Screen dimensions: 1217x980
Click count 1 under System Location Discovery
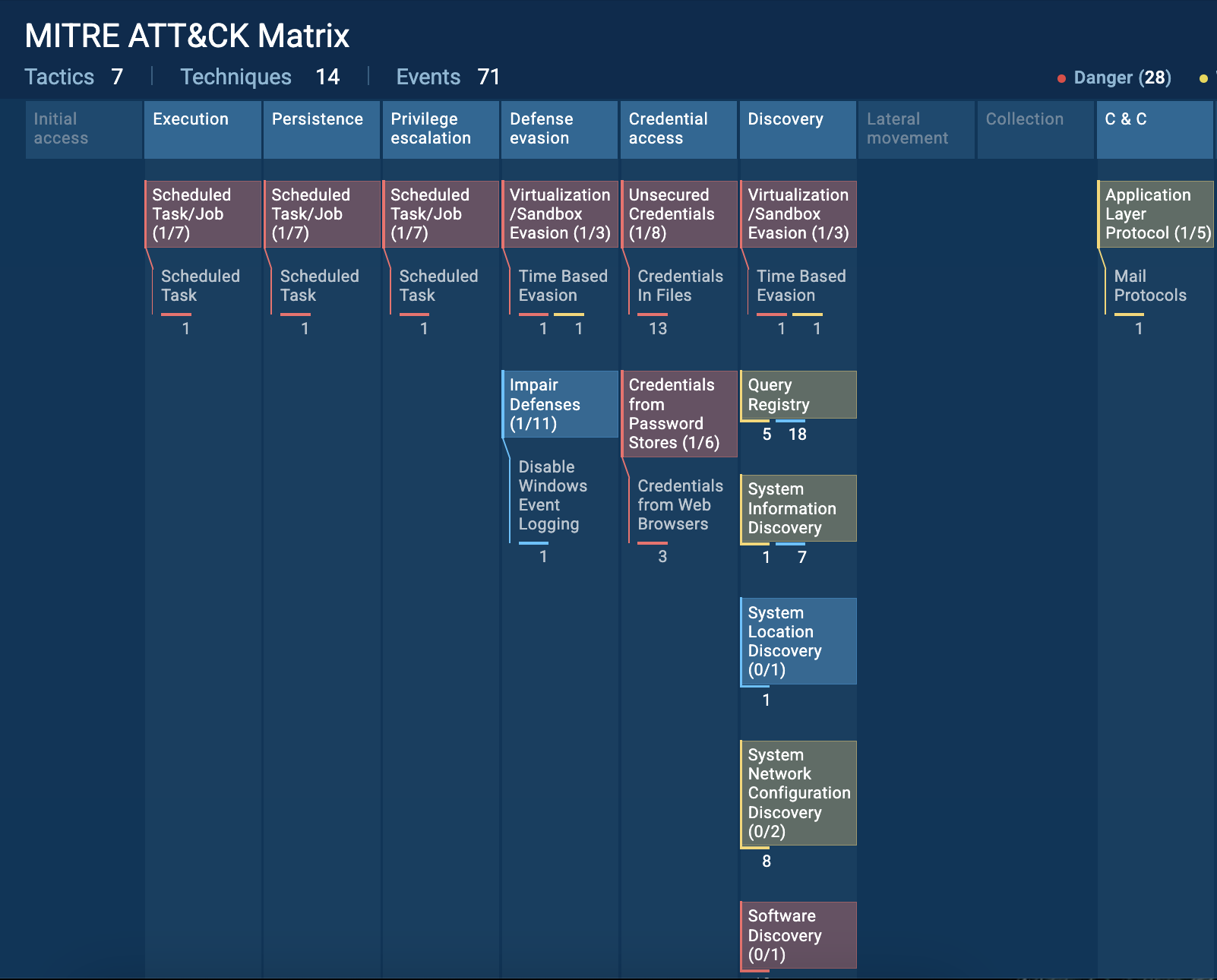pyautogui.click(x=767, y=700)
